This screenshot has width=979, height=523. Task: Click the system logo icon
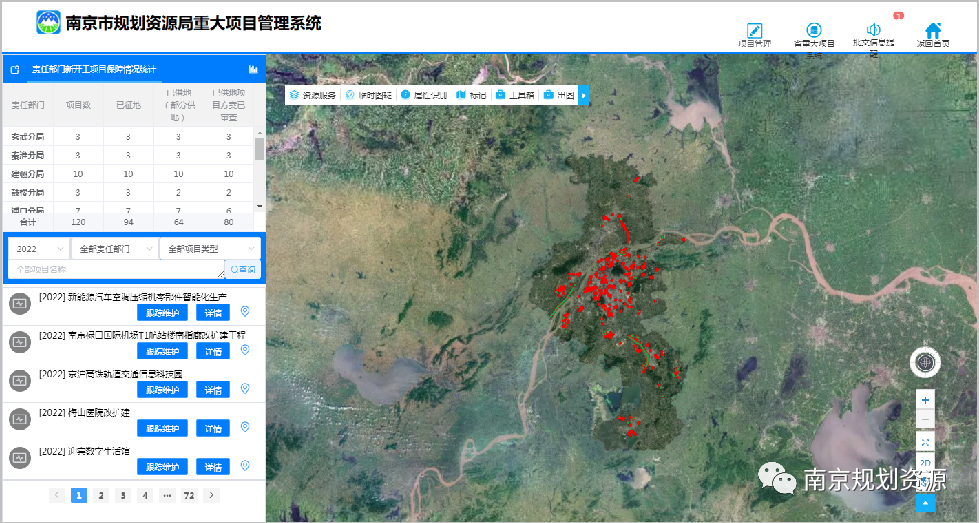49,22
